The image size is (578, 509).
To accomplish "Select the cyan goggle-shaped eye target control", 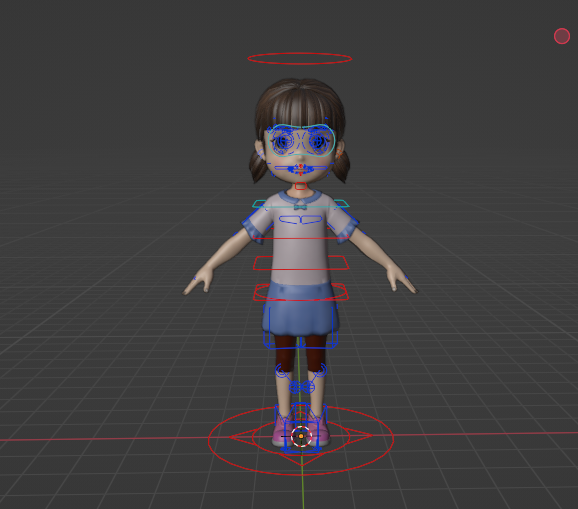I will [x=301, y=140].
